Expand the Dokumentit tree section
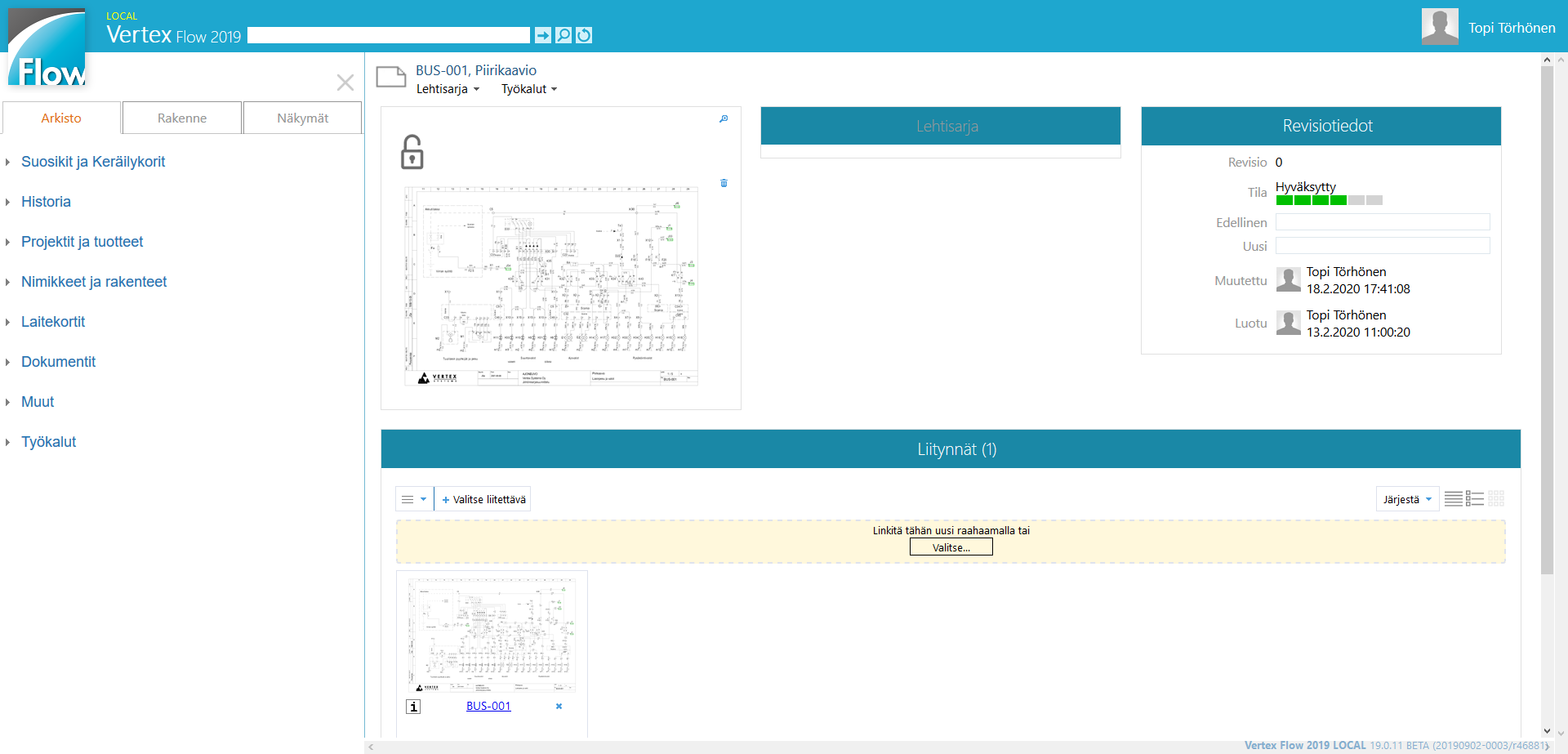The height and width of the screenshot is (754, 1568). 58,362
